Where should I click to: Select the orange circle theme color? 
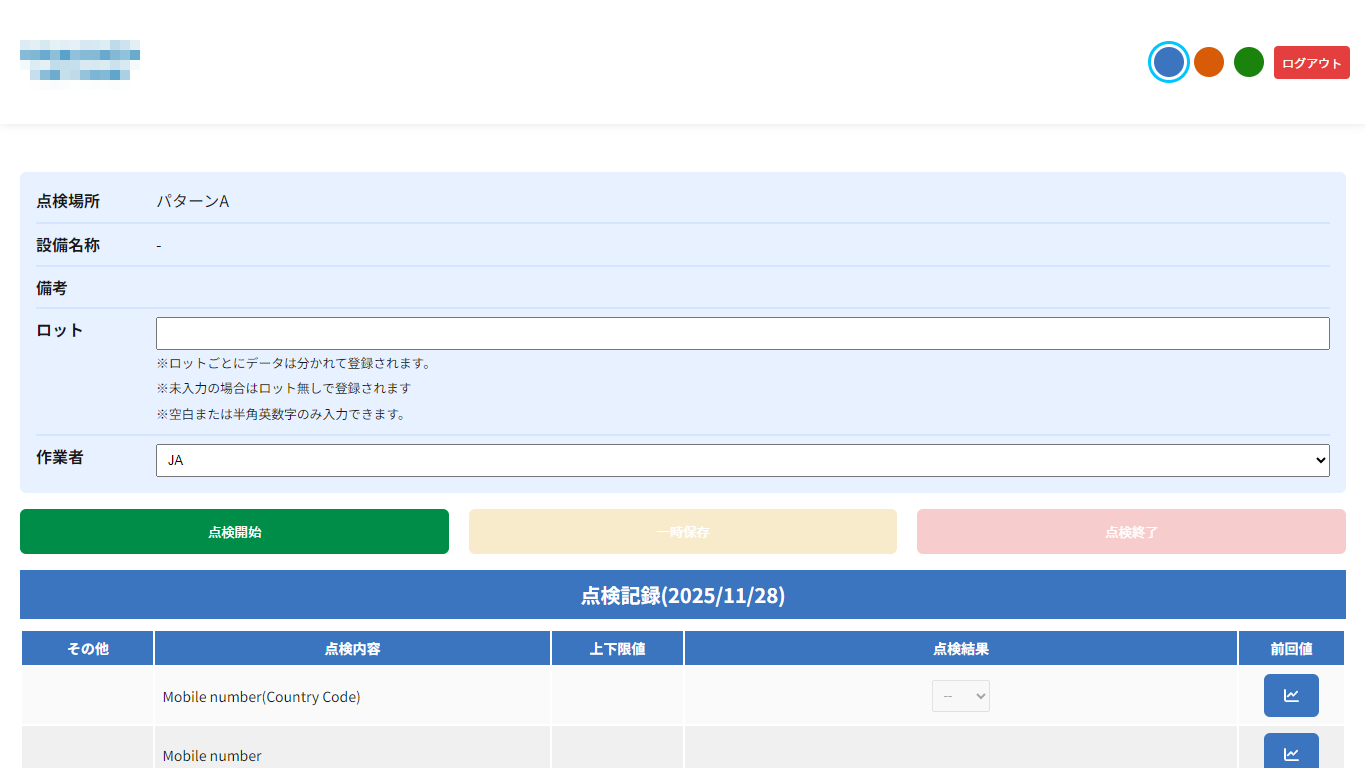(1209, 62)
